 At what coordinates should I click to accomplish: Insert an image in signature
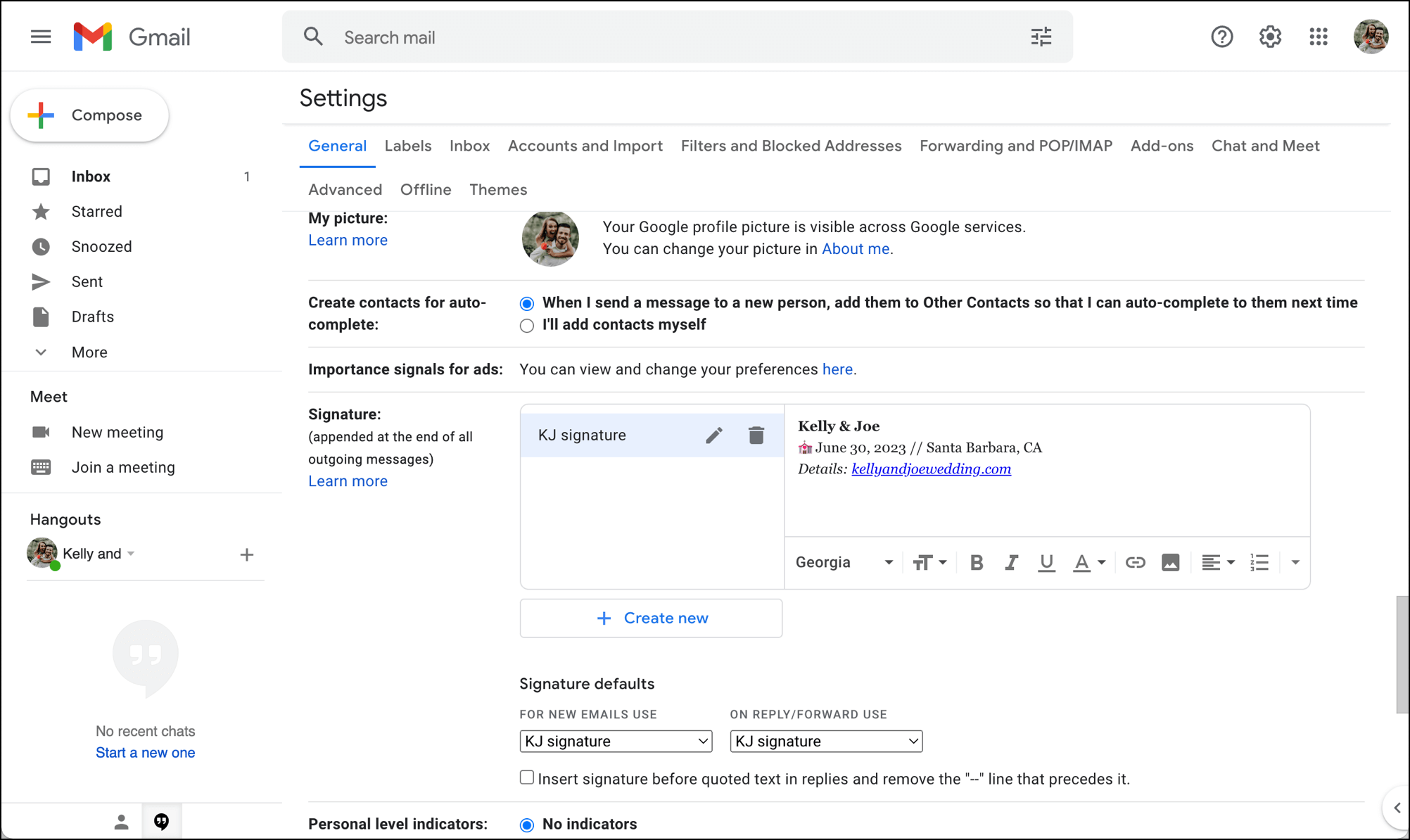tap(1170, 562)
